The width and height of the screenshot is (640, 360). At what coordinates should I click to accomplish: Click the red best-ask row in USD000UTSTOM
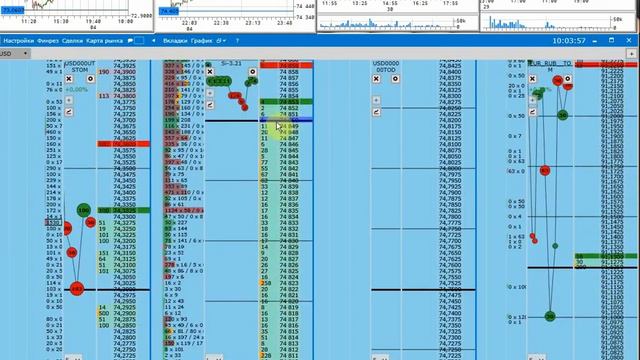click(x=123, y=144)
